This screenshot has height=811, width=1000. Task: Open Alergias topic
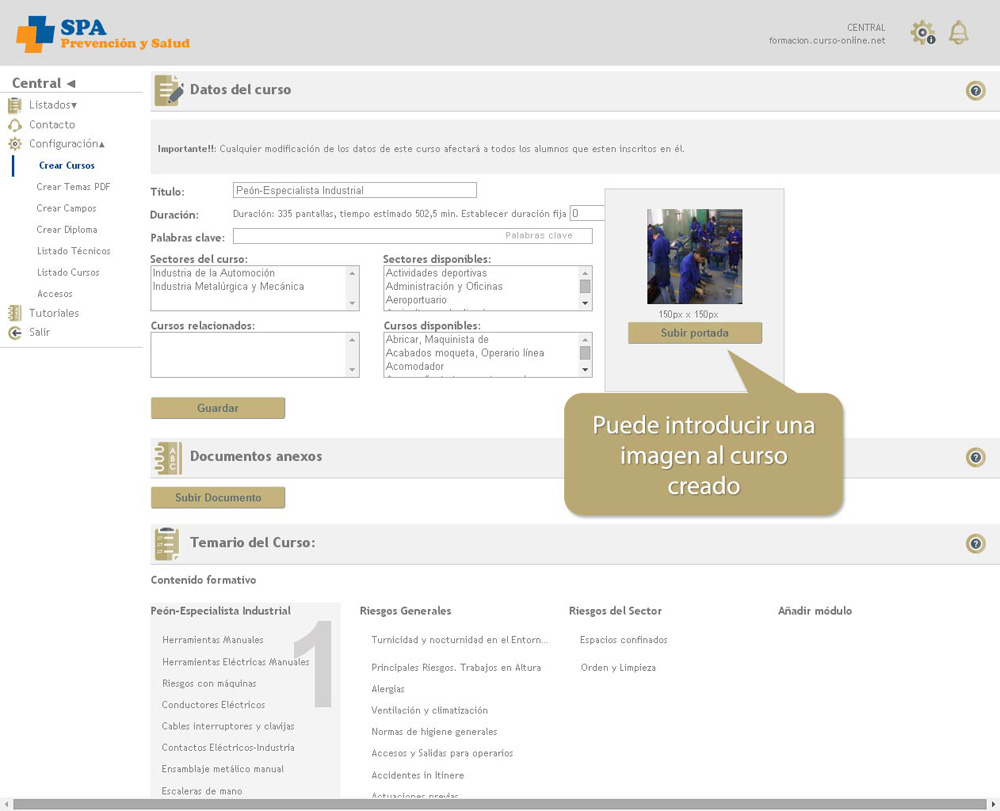[388, 689]
